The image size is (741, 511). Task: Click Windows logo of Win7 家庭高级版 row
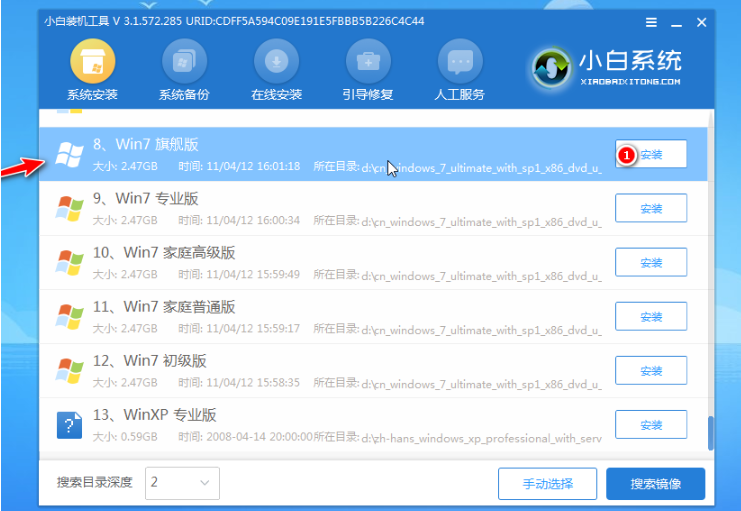click(69, 262)
